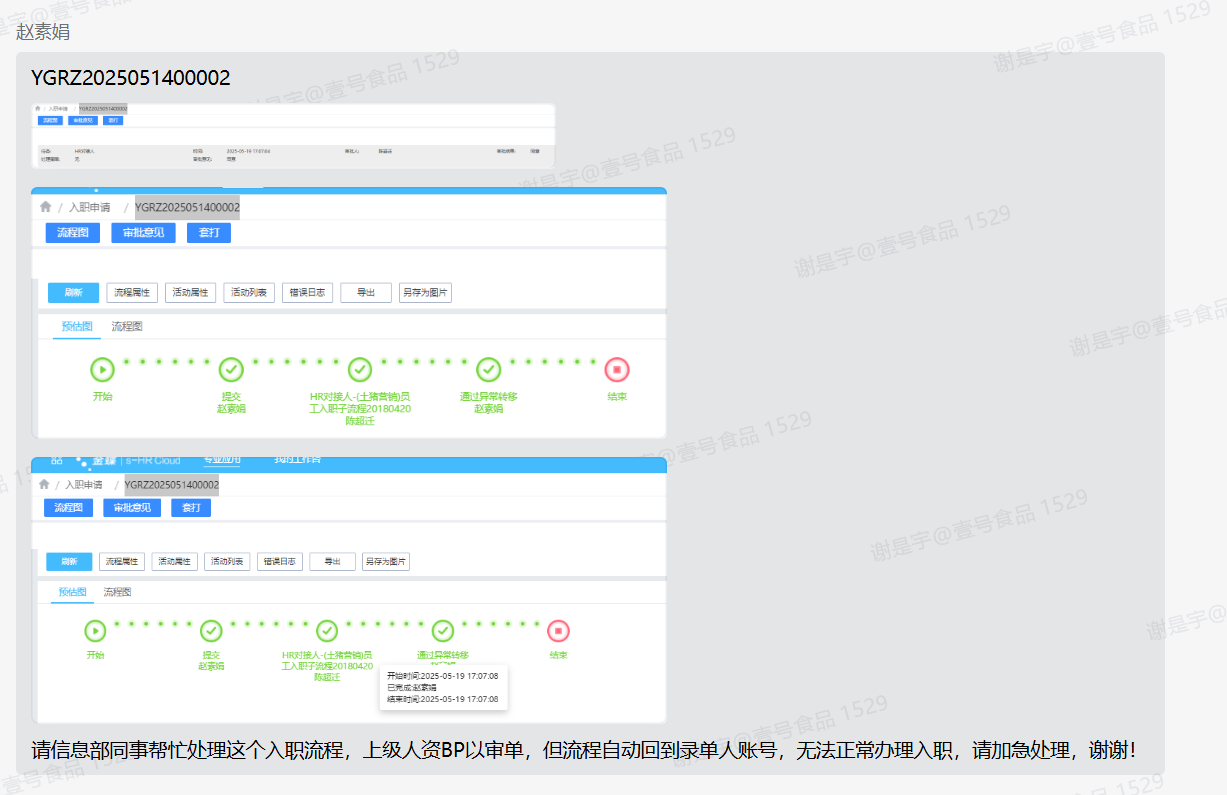Click the HR对接人 checkmark node in bottom flowchart
Screen dimensions: 1227x795
point(327,631)
